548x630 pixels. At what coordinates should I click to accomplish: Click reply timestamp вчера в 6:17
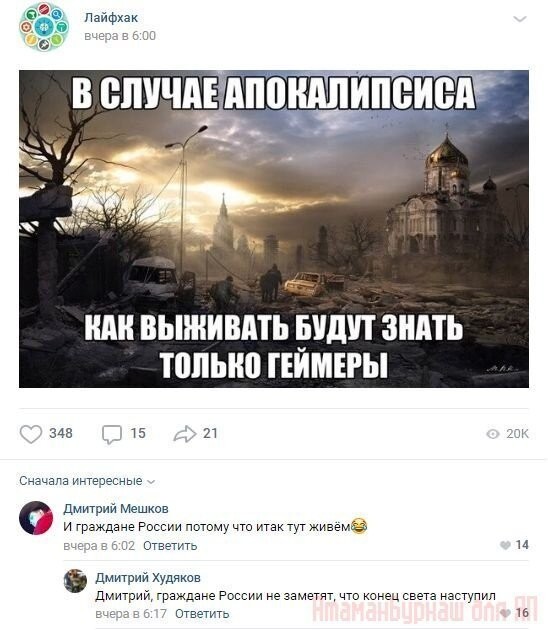click(131, 614)
